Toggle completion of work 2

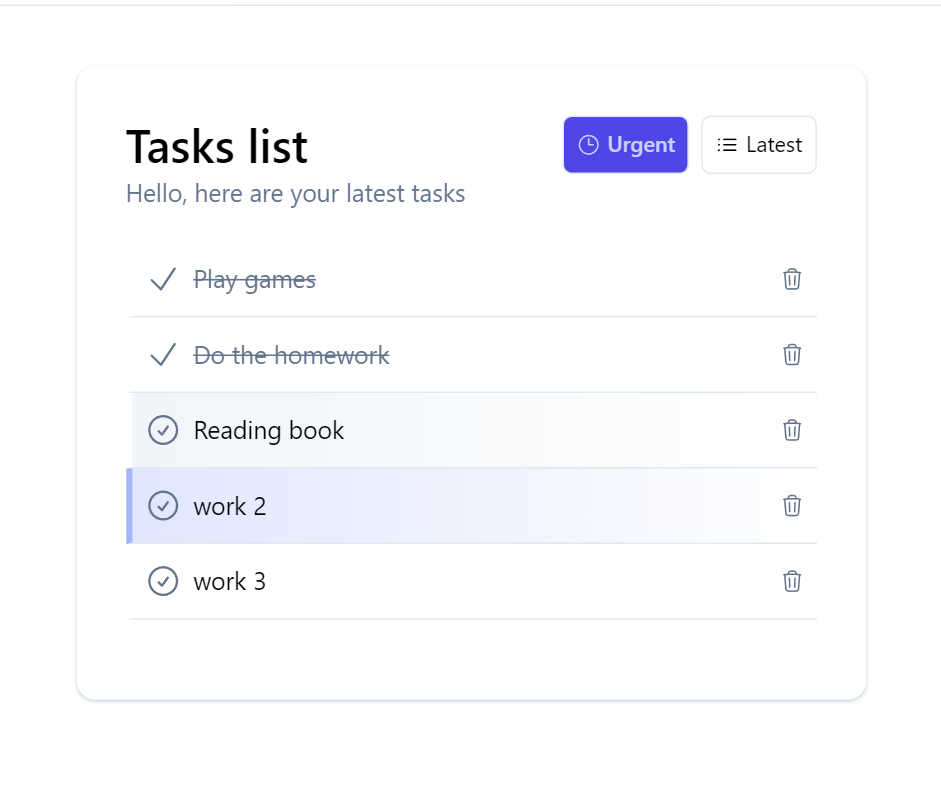coord(163,506)
